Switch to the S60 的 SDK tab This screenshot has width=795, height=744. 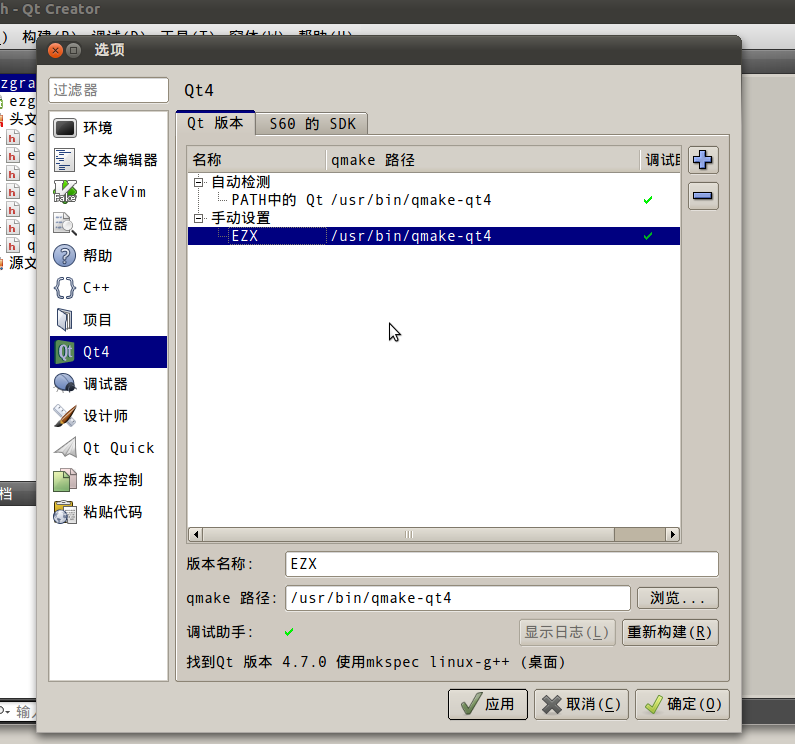312,124
